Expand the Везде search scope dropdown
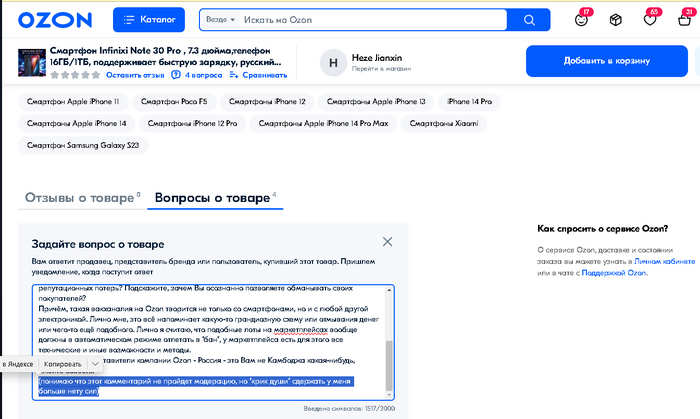Screen dimensions: 700x419 (x=220, y=20)
